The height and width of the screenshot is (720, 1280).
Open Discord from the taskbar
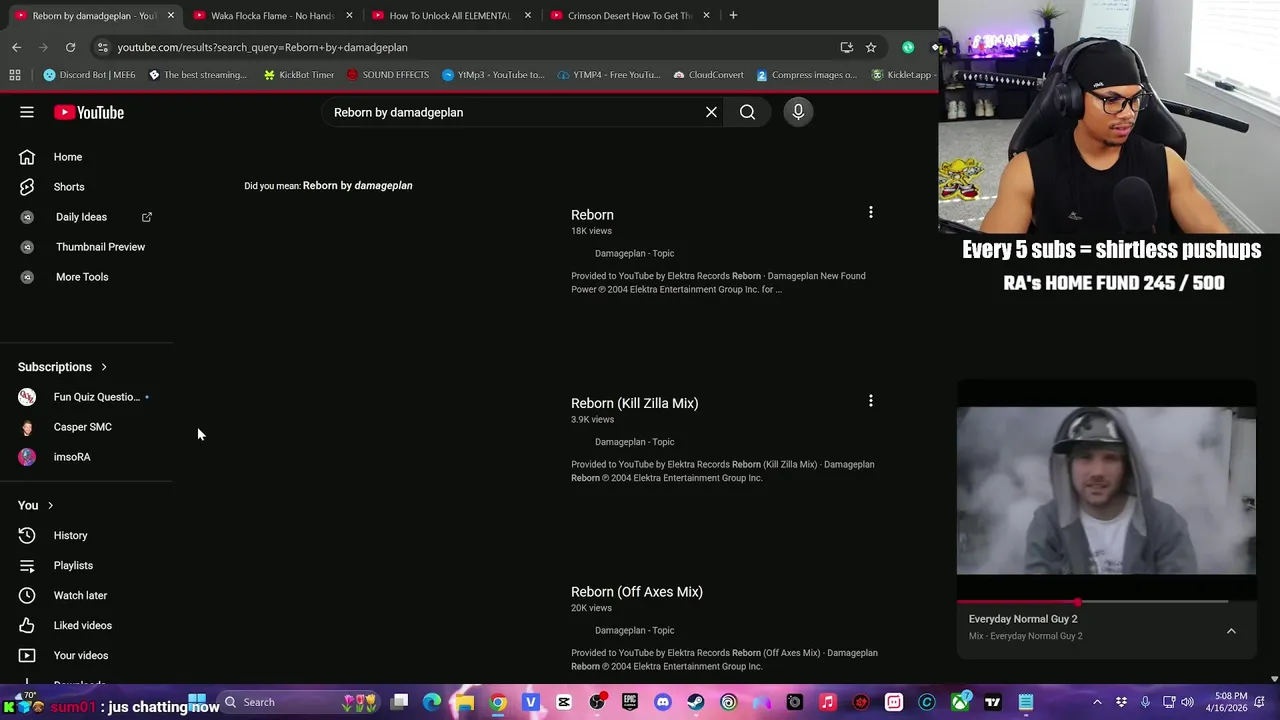pyautogui.click(x=662, y=702)
